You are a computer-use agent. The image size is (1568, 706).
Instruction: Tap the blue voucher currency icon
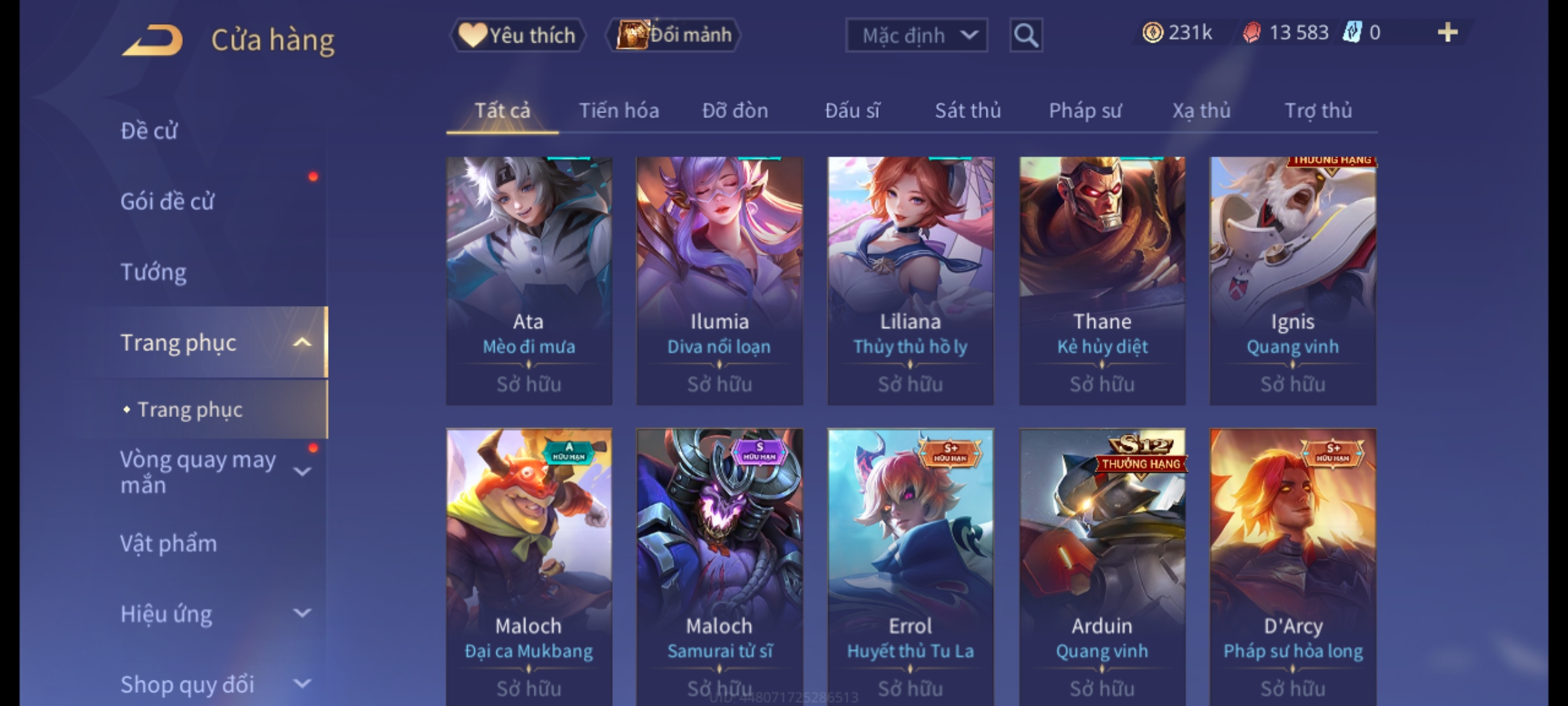click(x=1352, y=33)
